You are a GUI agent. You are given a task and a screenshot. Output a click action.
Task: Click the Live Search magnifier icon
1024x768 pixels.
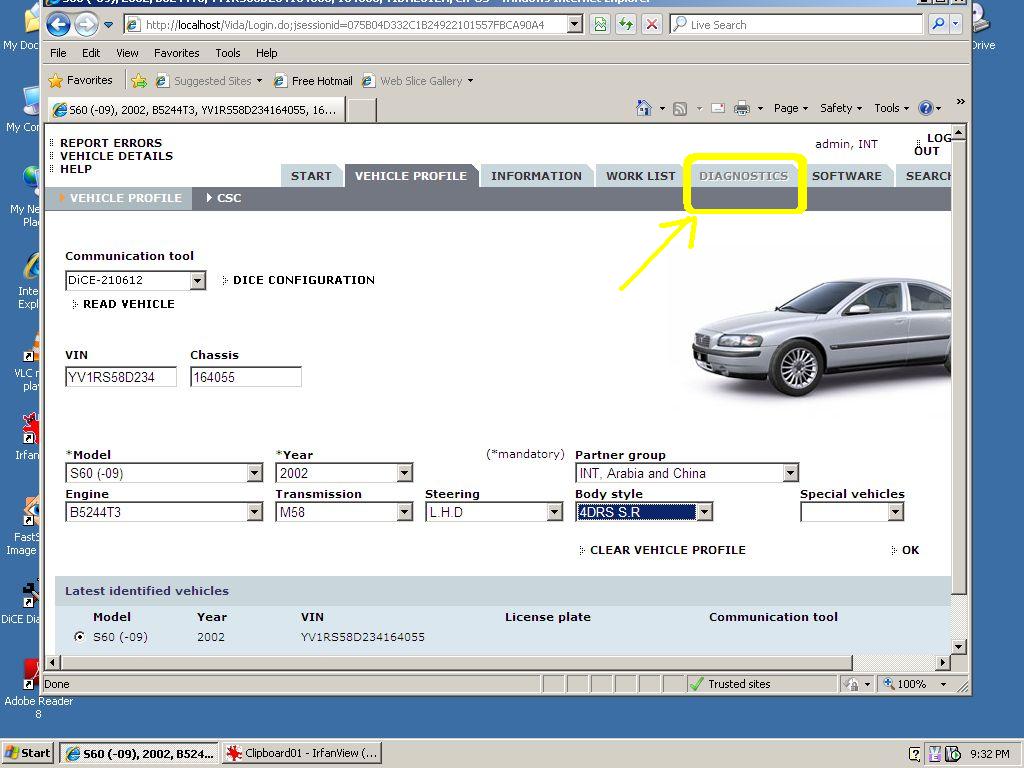click(x=938, y=25)
